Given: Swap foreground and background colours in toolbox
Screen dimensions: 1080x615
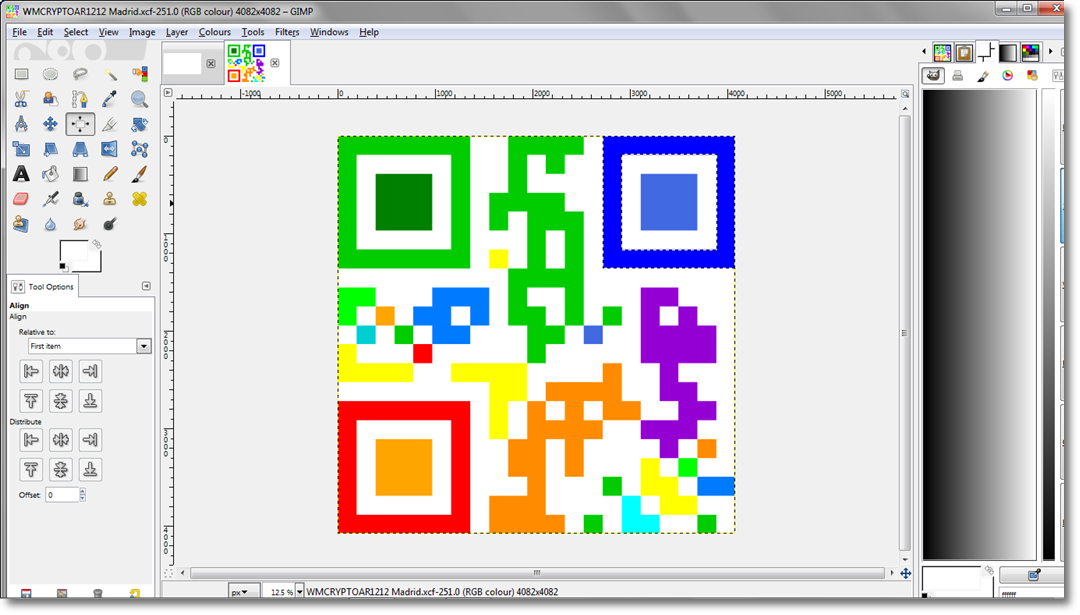Looking at the screenshot, I should [x=96, y=244].
